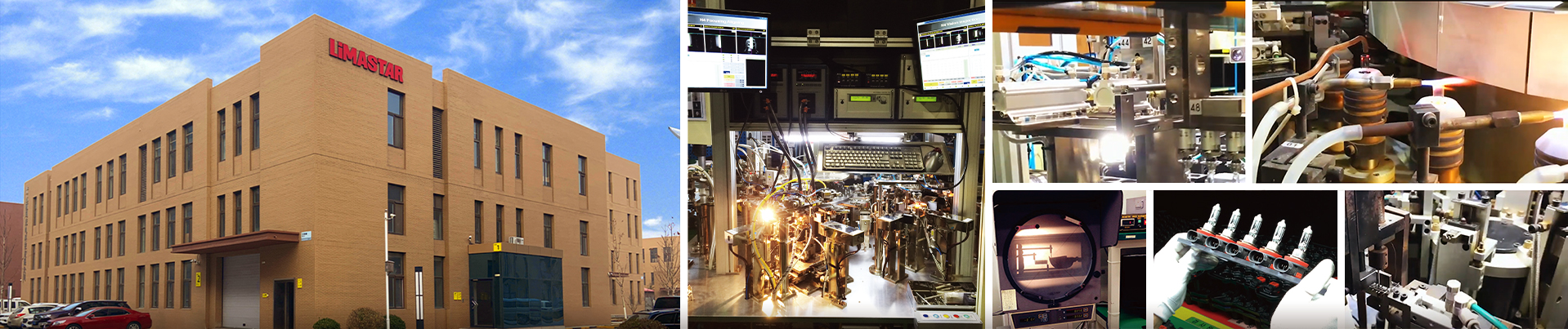
Task: Click the red LIMASTAR logo on the building
Action: (365, 60)
